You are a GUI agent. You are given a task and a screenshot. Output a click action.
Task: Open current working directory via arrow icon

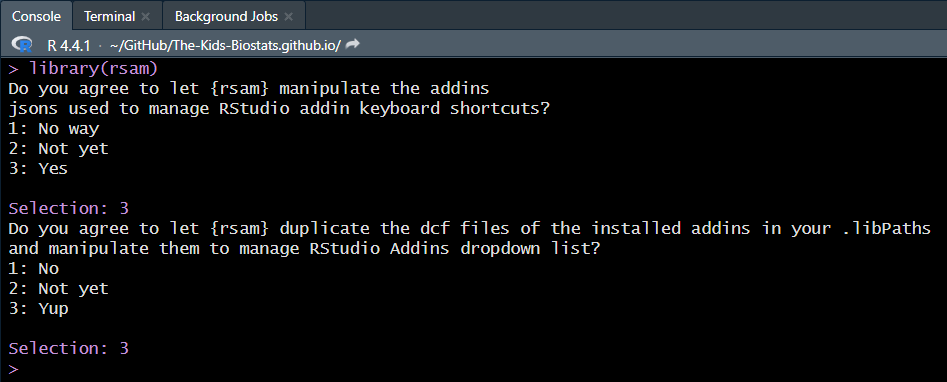[x=353, y=44]
